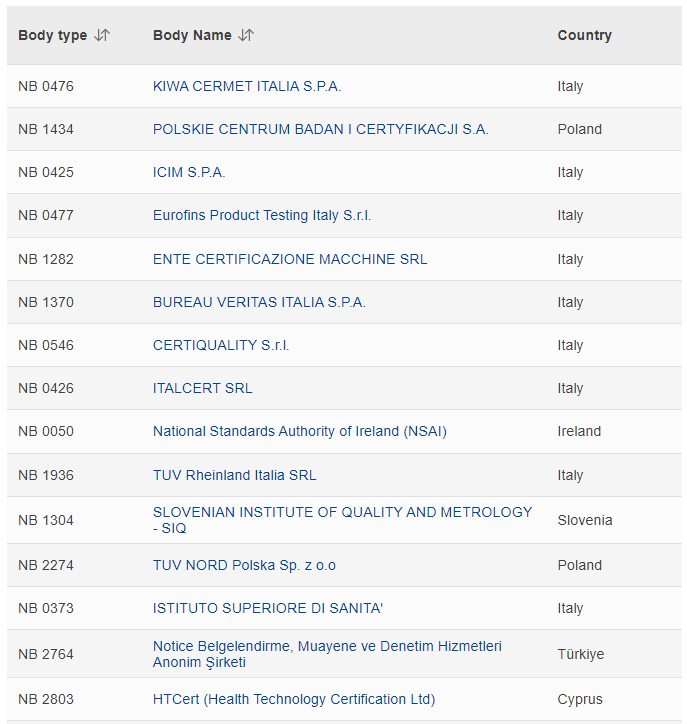Click Italy in the NB 0426 row
Screen dimensions: 687x724
click(x=570, y=388)
